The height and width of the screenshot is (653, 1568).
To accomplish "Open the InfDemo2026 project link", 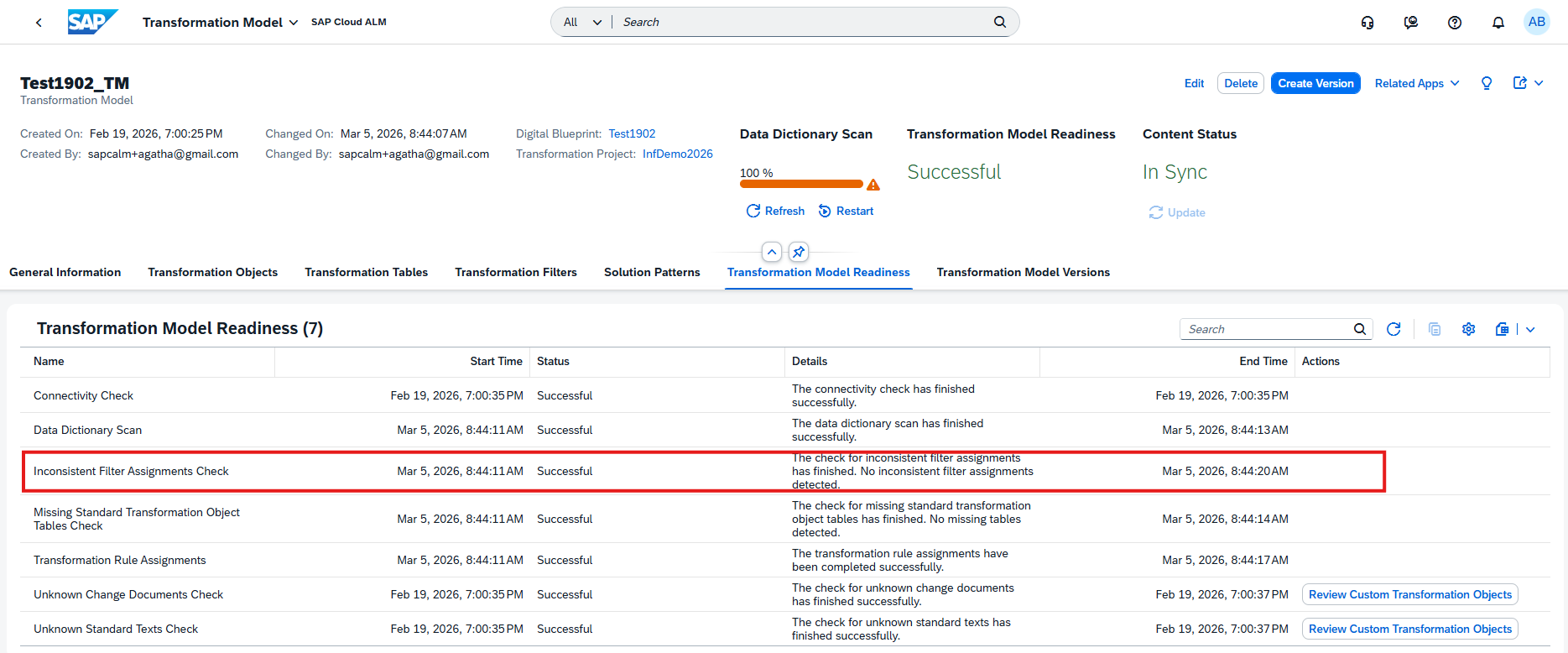I will tap(677, 154).
